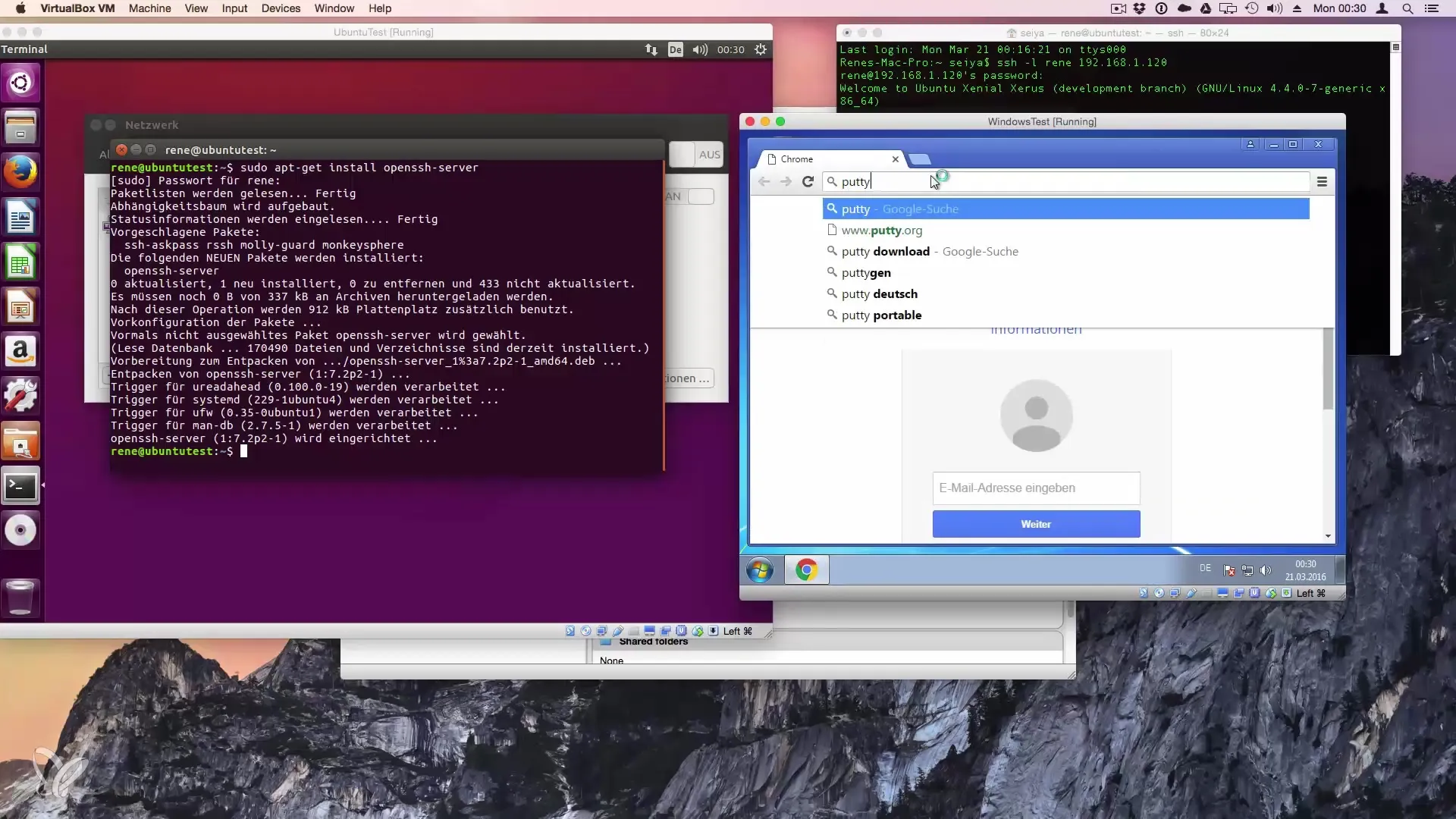Click the Weiter button
Image resolution: width=1456 pixels, height=819 pixels.
point(1036,524)
